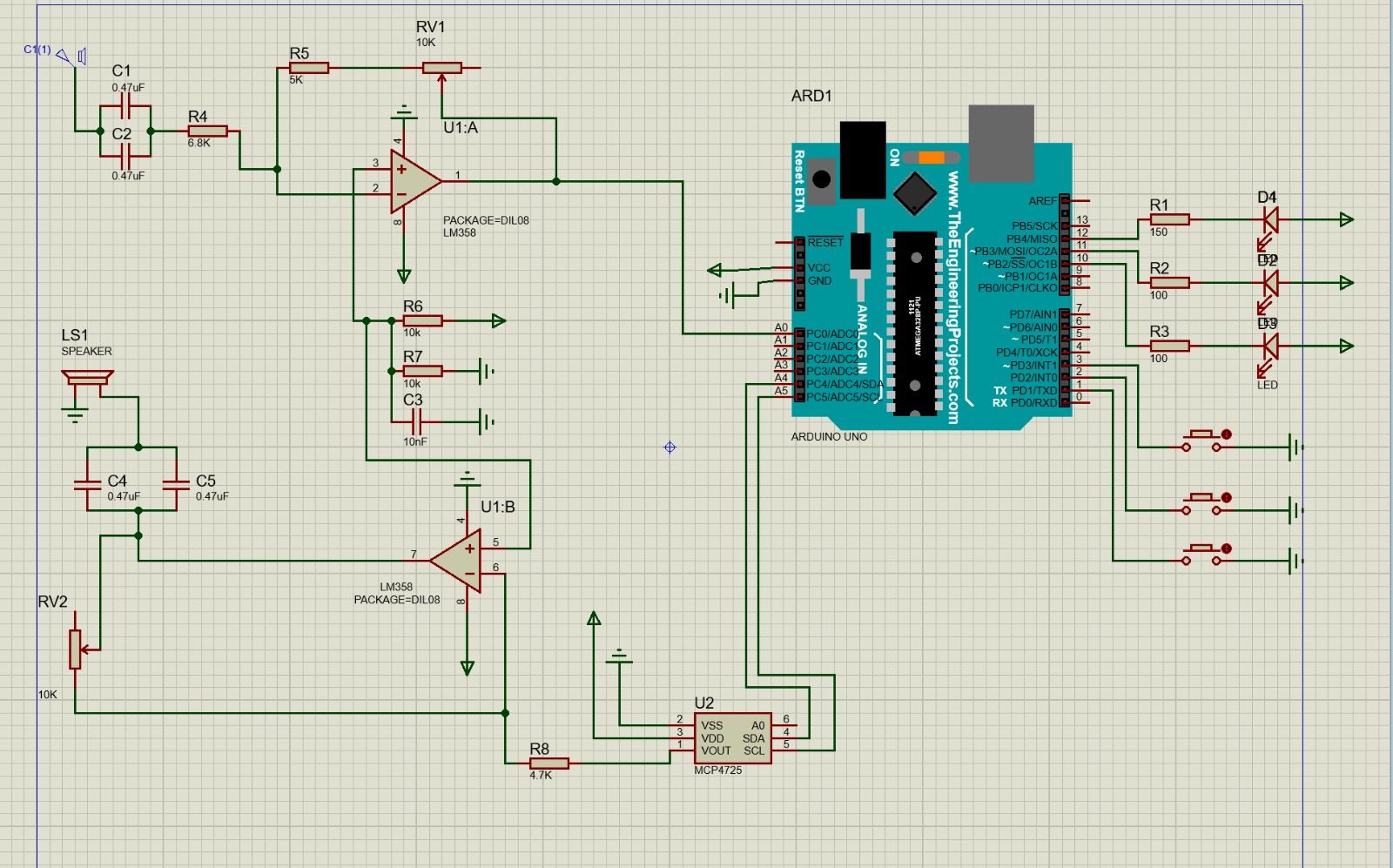This screenshot has height=868, width=1393.
Task: Select the R5 5K resistor
Action: tap(309, 68)
